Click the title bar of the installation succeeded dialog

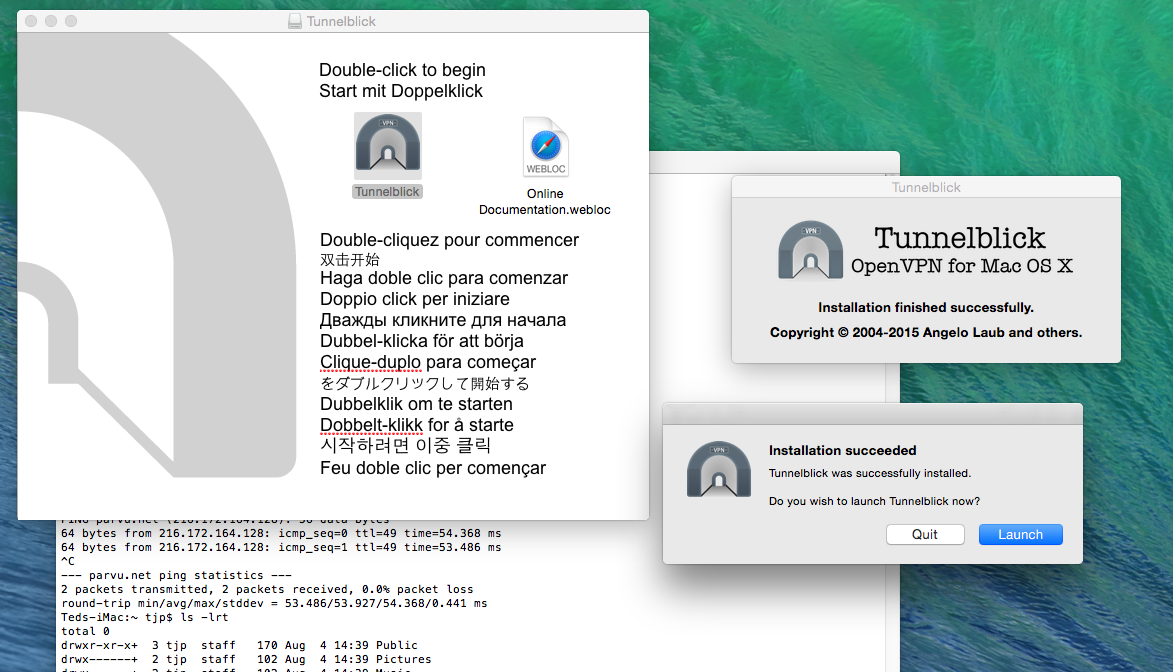(872, 414)
